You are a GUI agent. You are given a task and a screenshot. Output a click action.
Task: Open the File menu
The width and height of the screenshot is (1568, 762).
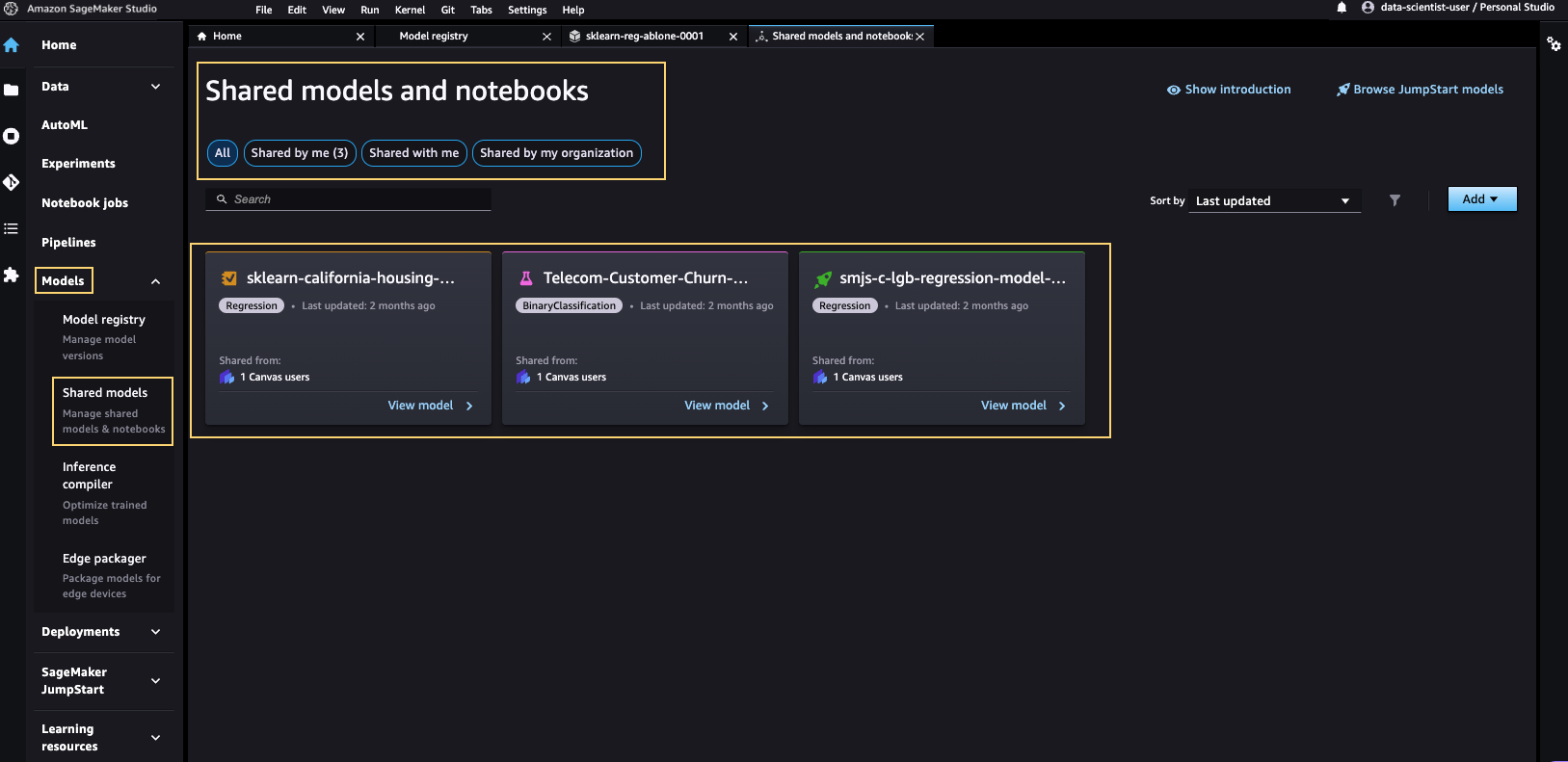click(264, 10)
